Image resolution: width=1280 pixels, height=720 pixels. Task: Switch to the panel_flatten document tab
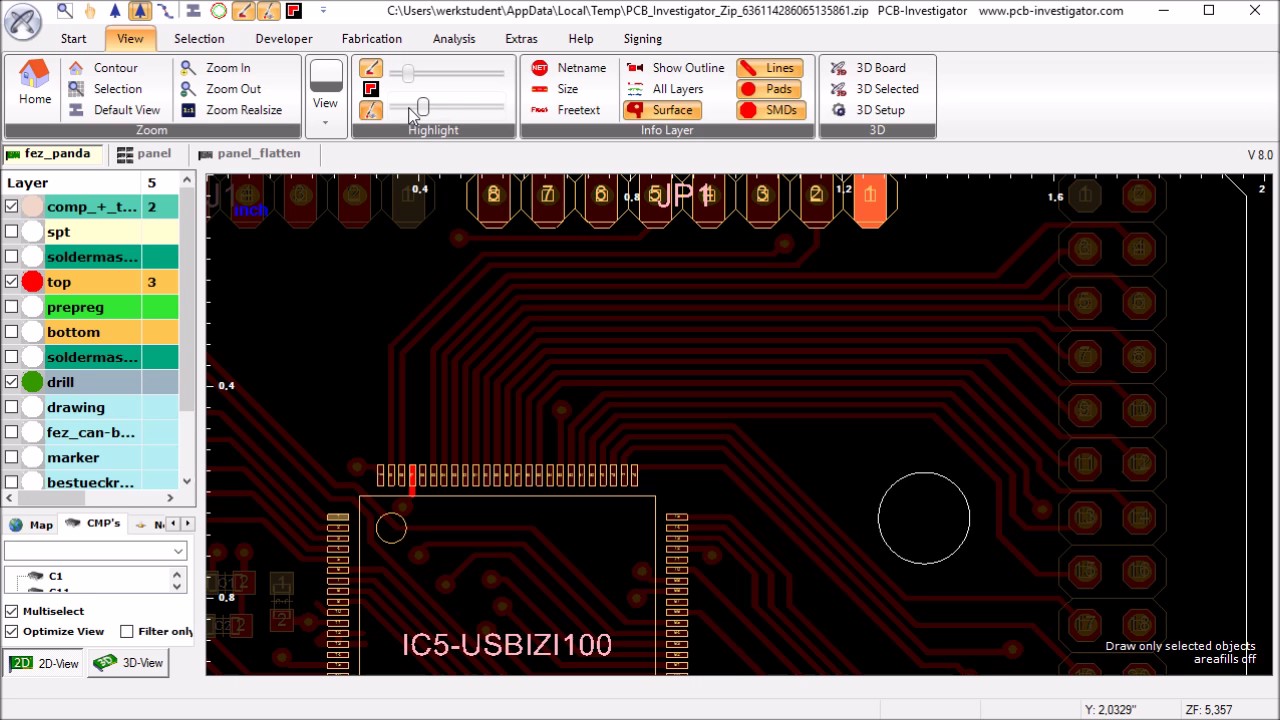(x=249, y=154)
